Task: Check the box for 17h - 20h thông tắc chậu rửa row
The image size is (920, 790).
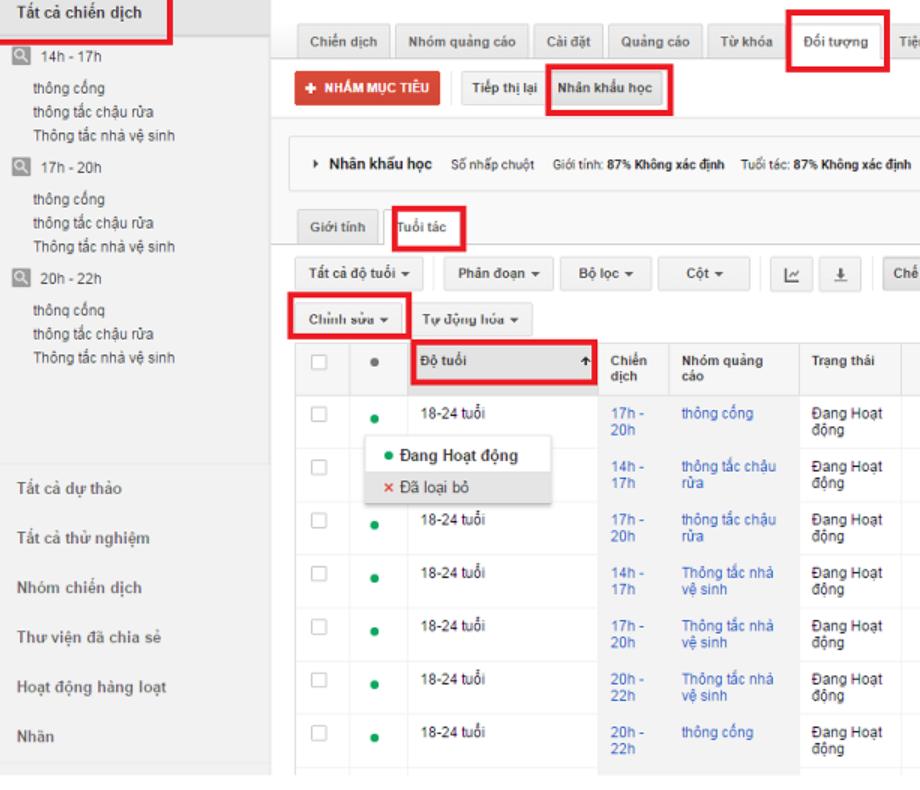Action: (319, 521)
